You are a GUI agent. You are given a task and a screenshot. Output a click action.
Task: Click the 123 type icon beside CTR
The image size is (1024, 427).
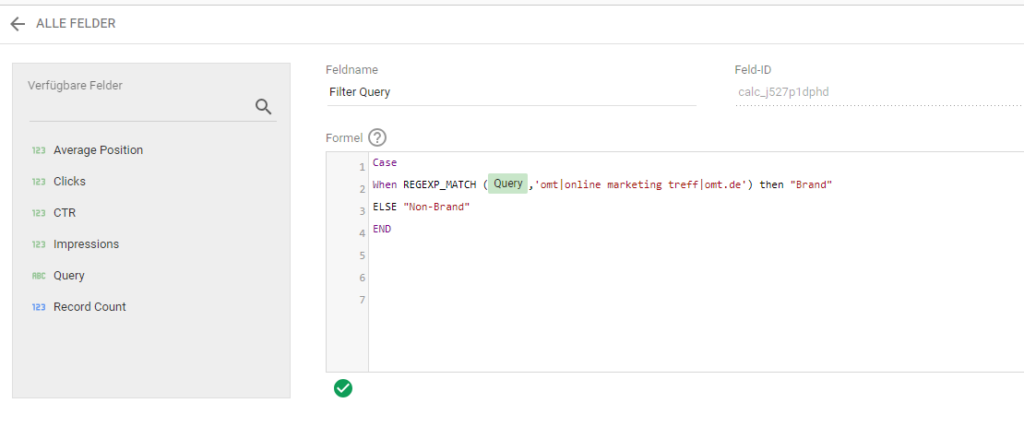tap(39, 213)
